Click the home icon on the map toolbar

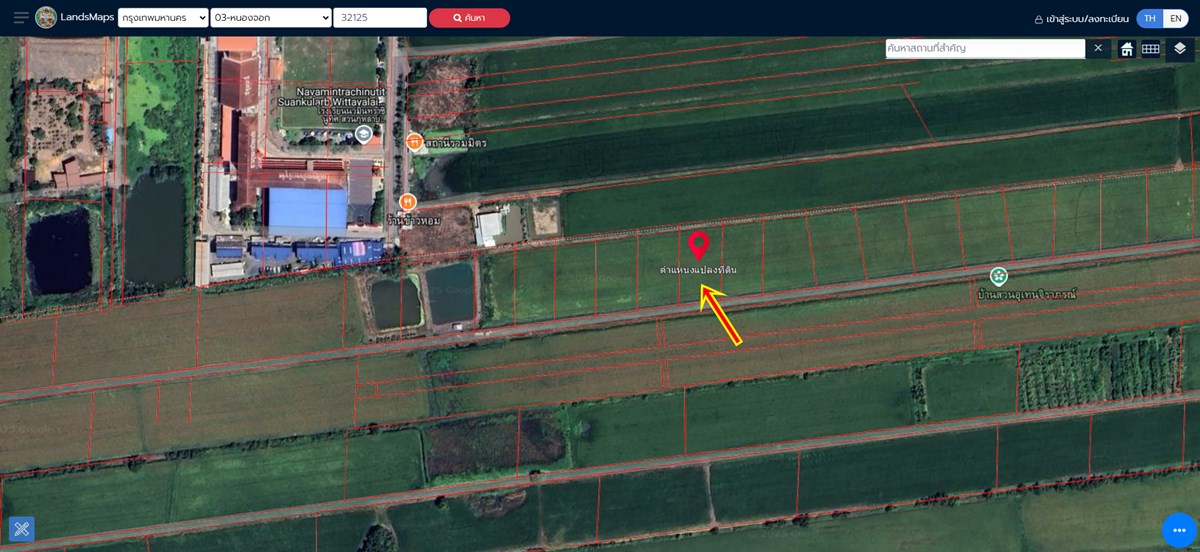1127,49
